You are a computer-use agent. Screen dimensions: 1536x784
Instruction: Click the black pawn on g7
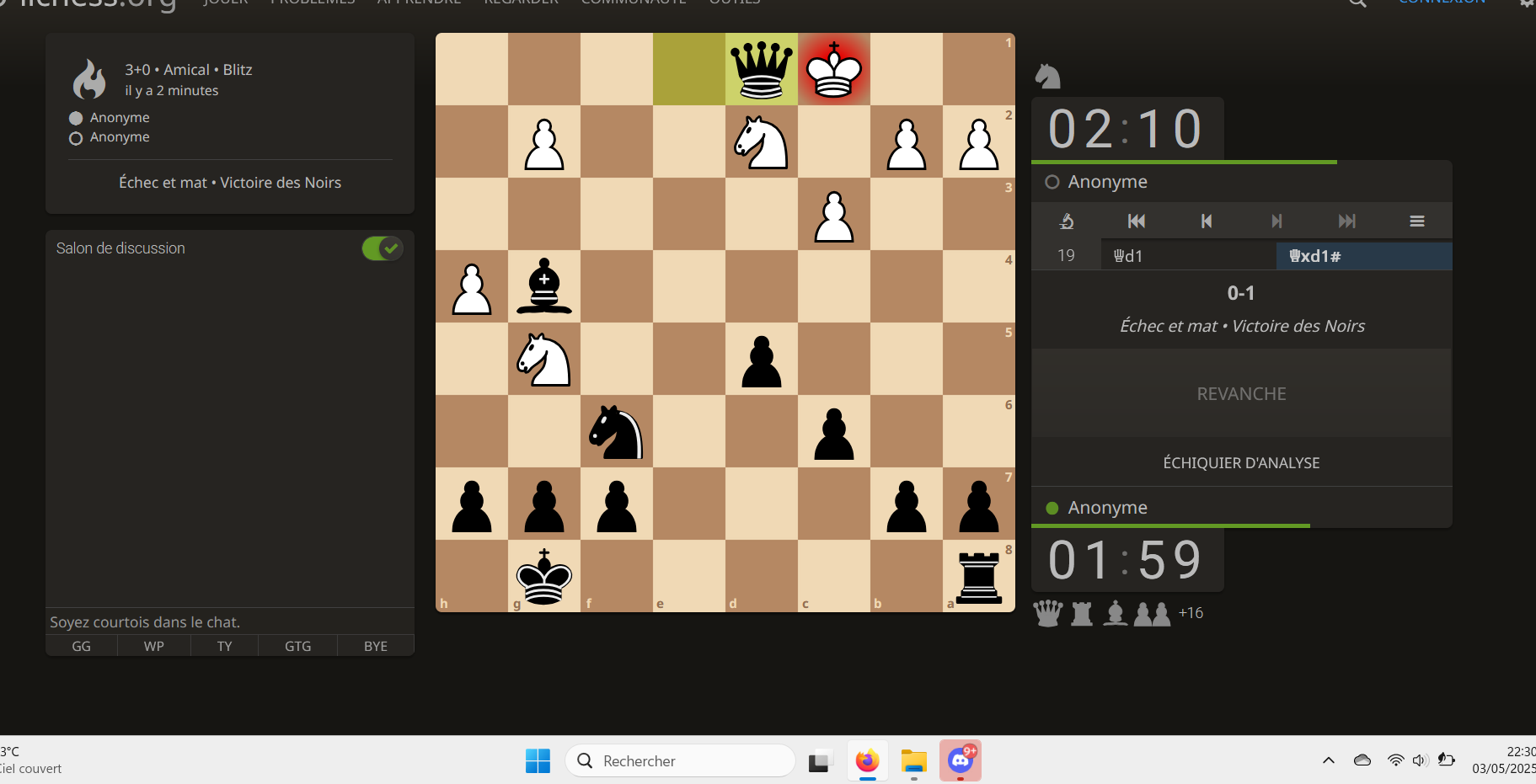pos(544,504)
